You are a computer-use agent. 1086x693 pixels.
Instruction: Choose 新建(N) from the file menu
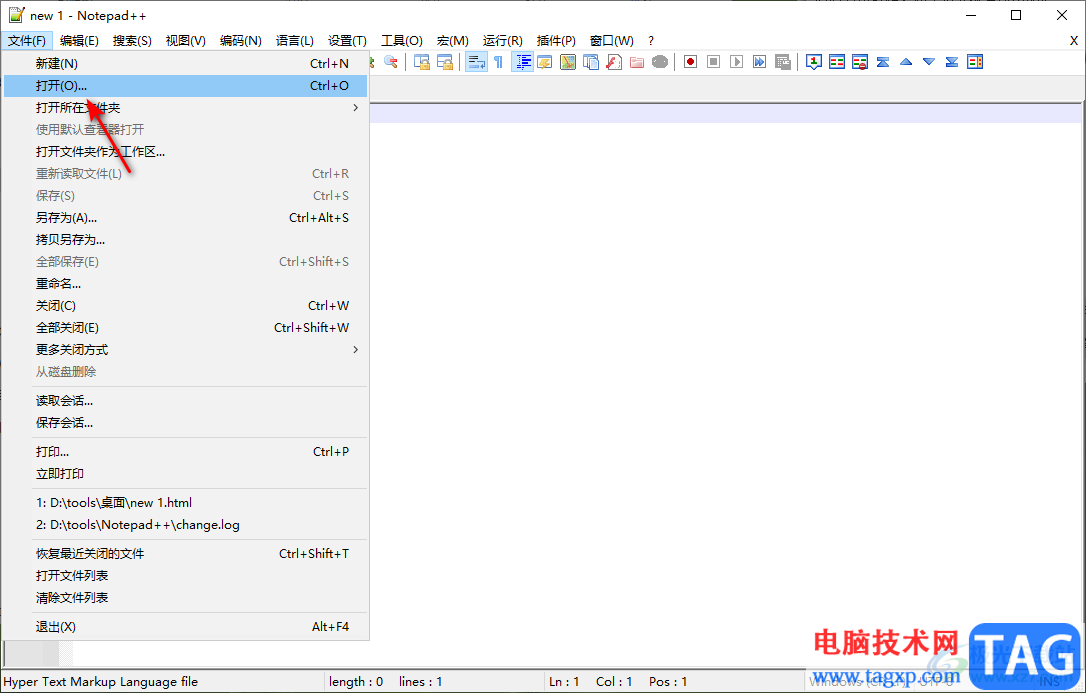[186, 64]
